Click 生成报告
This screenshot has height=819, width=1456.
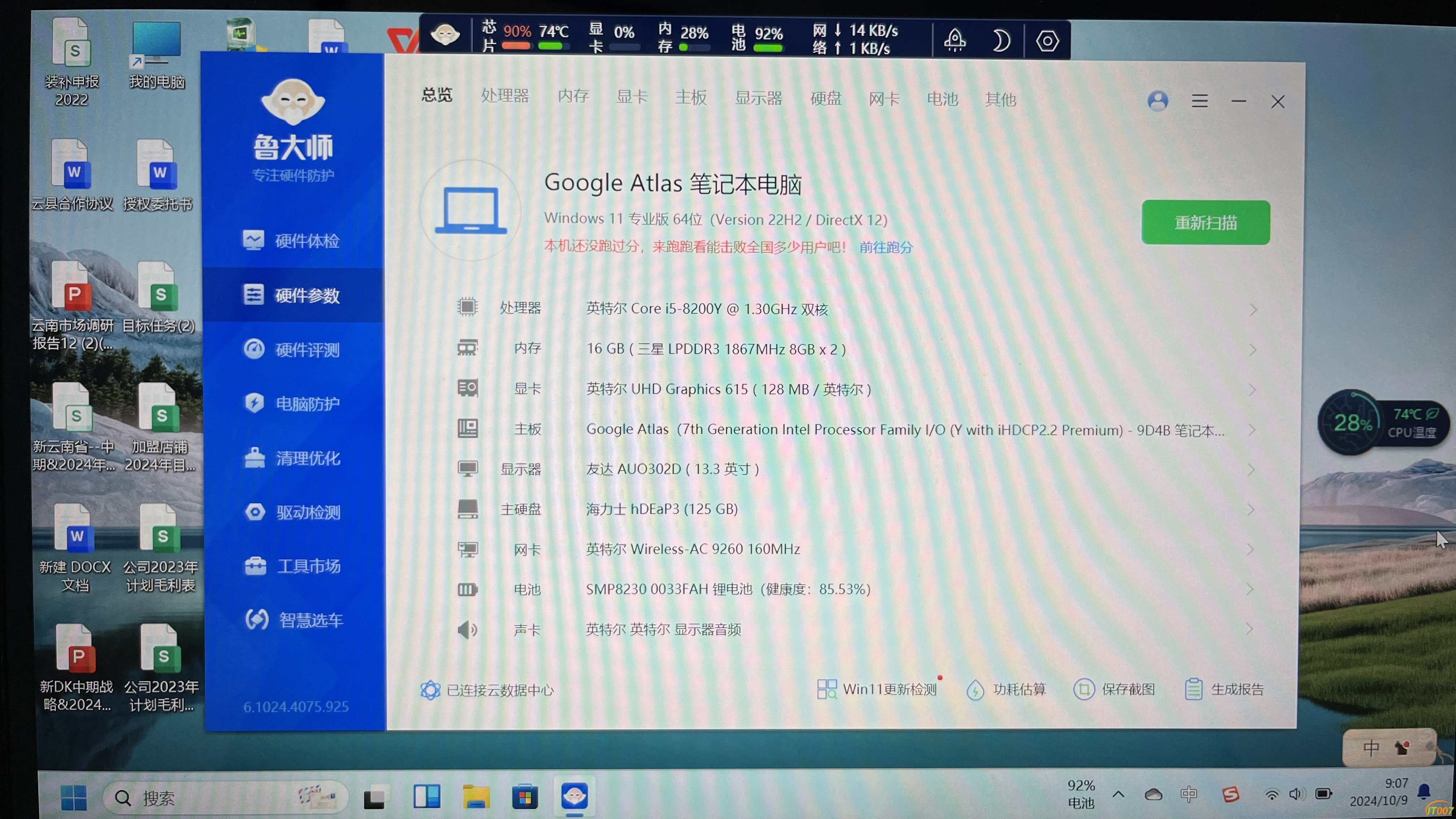1224,690
